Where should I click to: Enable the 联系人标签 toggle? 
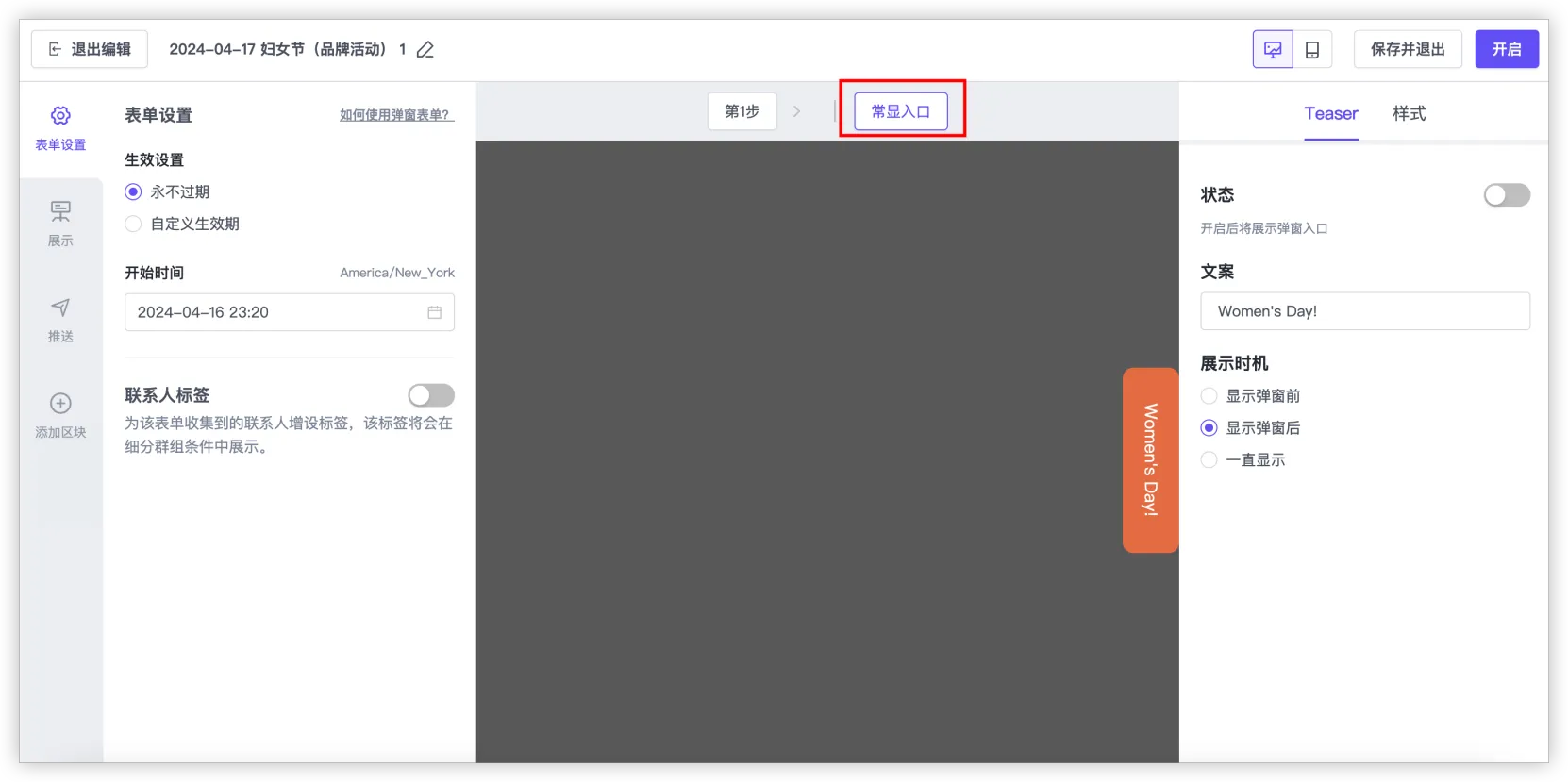tap(431, 395)
